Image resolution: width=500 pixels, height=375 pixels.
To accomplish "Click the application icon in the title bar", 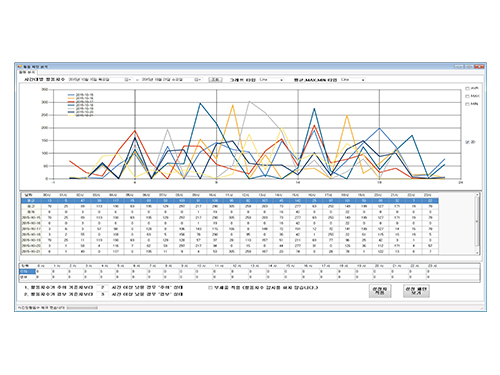I will pos(19,67).
